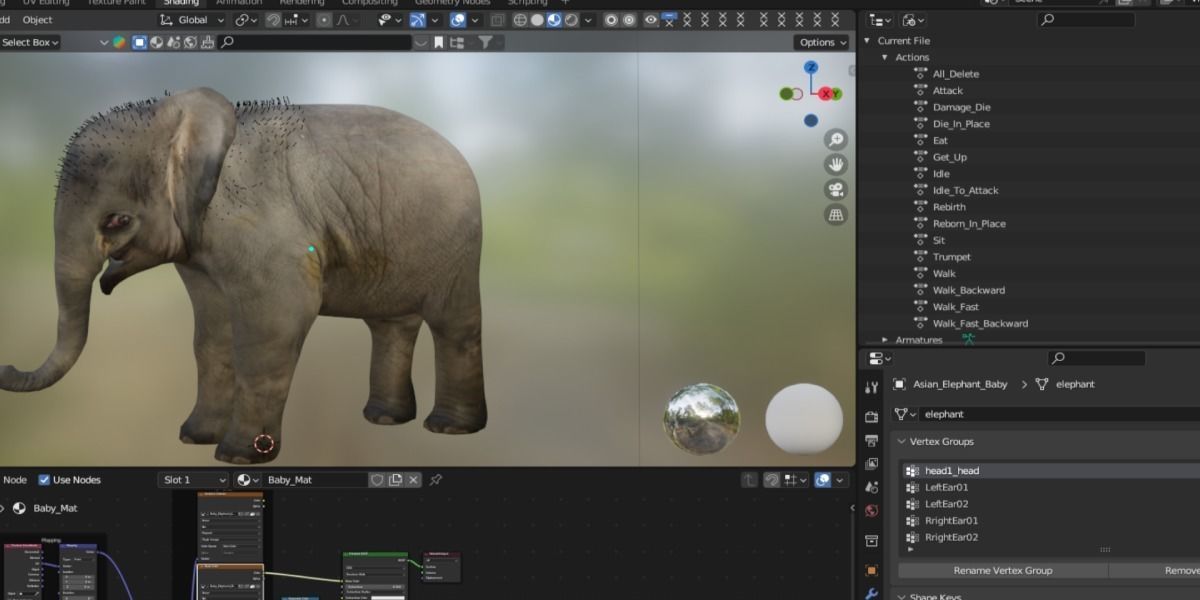Open the viewport Options dropdown

(x=822, y=42)
